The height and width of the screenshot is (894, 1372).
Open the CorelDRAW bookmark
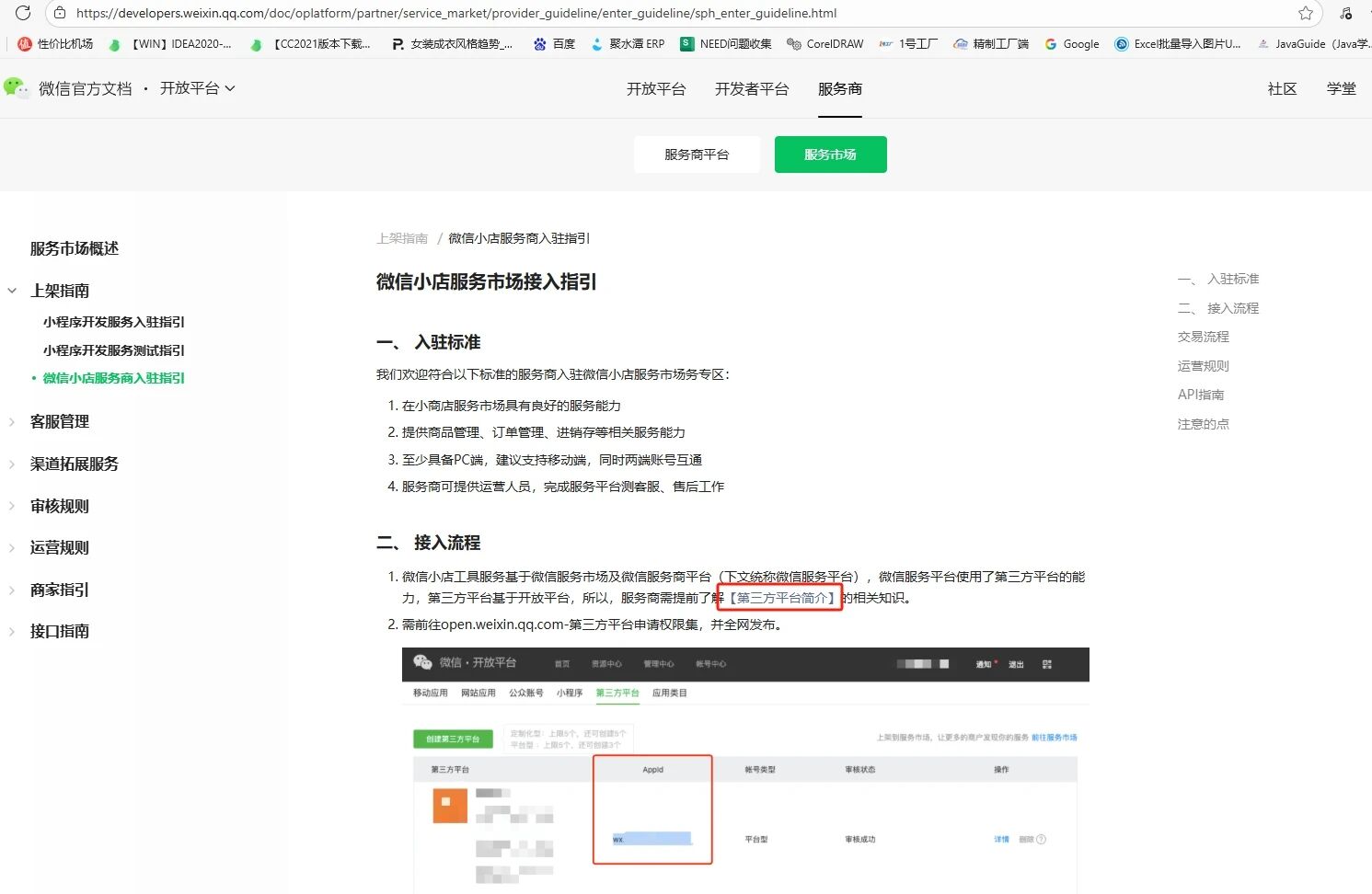tap(825, 43)
